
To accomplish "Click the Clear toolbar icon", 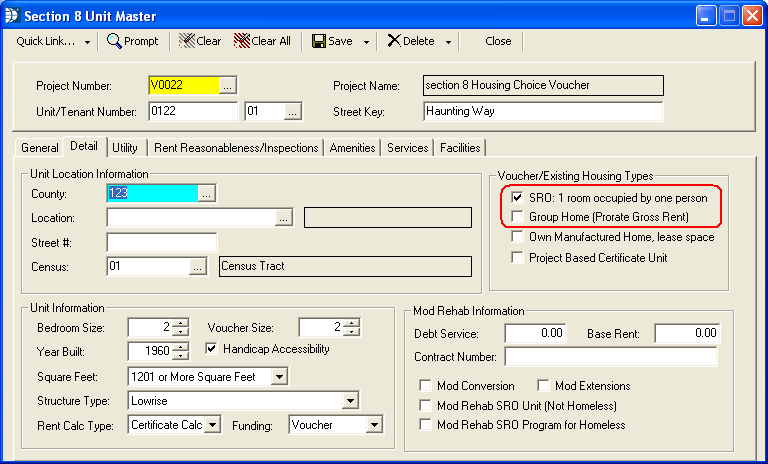I will coord(187,41).
